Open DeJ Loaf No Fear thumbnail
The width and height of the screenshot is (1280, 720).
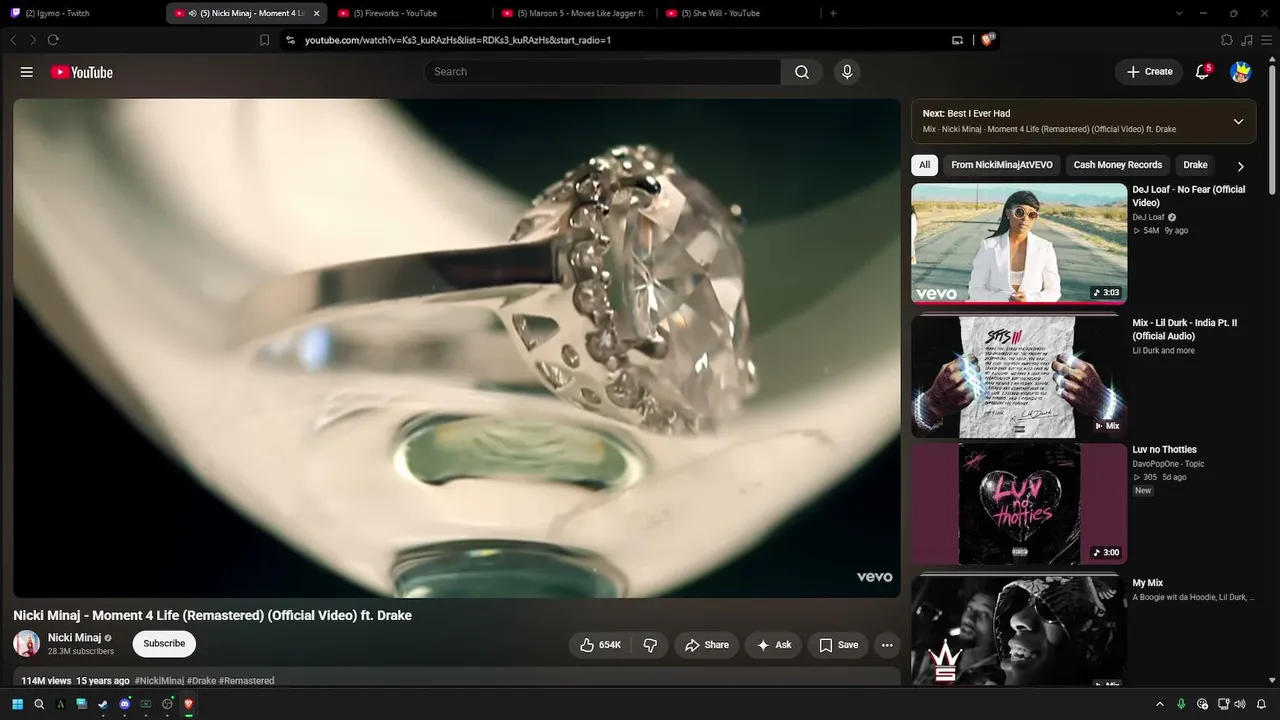tap(1019, 243)
